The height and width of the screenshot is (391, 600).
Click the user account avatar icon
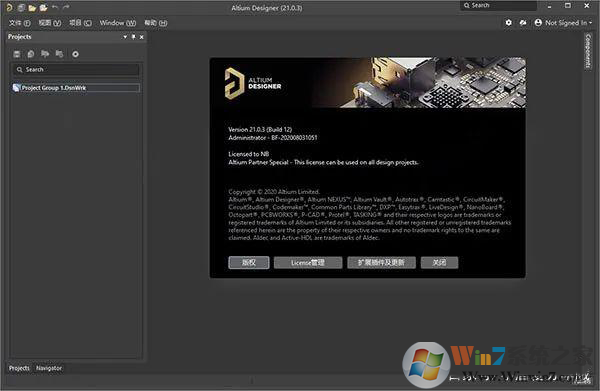(538, 23)
